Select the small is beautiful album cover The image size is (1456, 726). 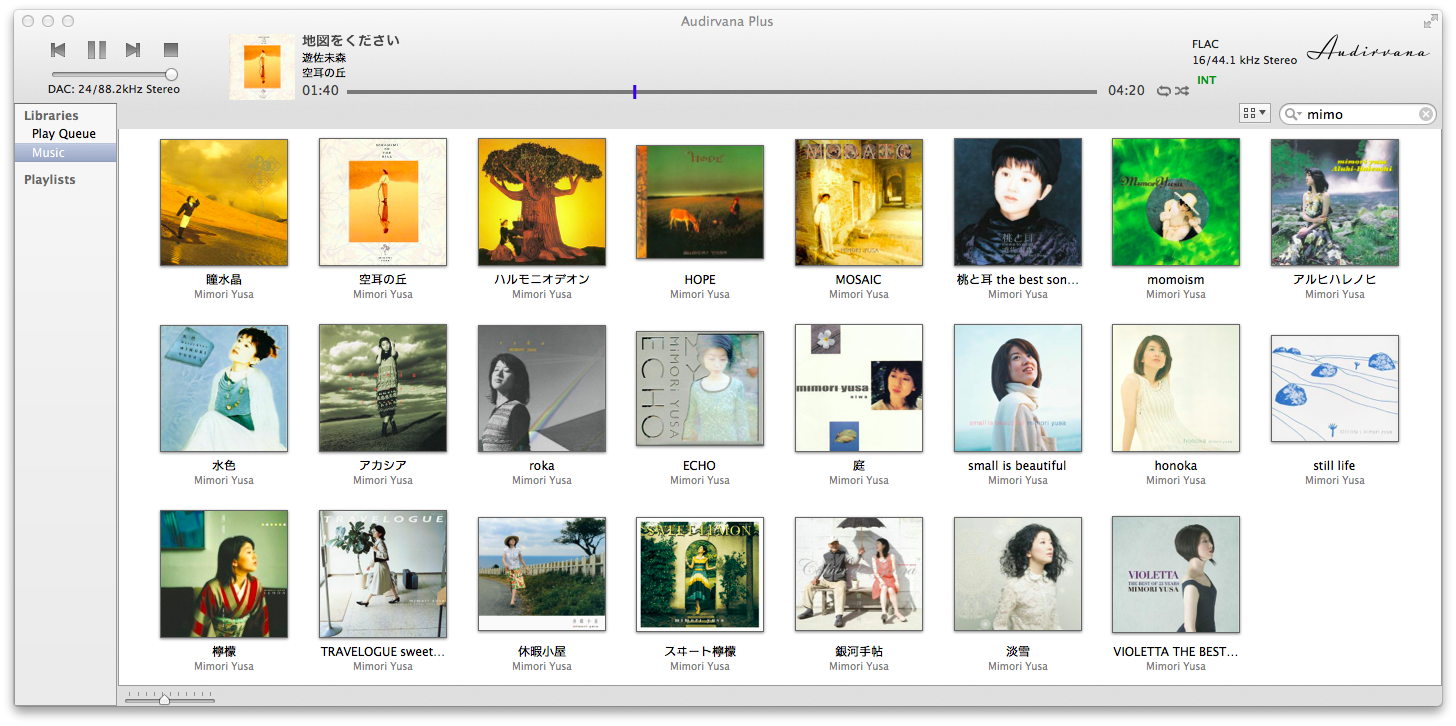tap(1018, 388)
